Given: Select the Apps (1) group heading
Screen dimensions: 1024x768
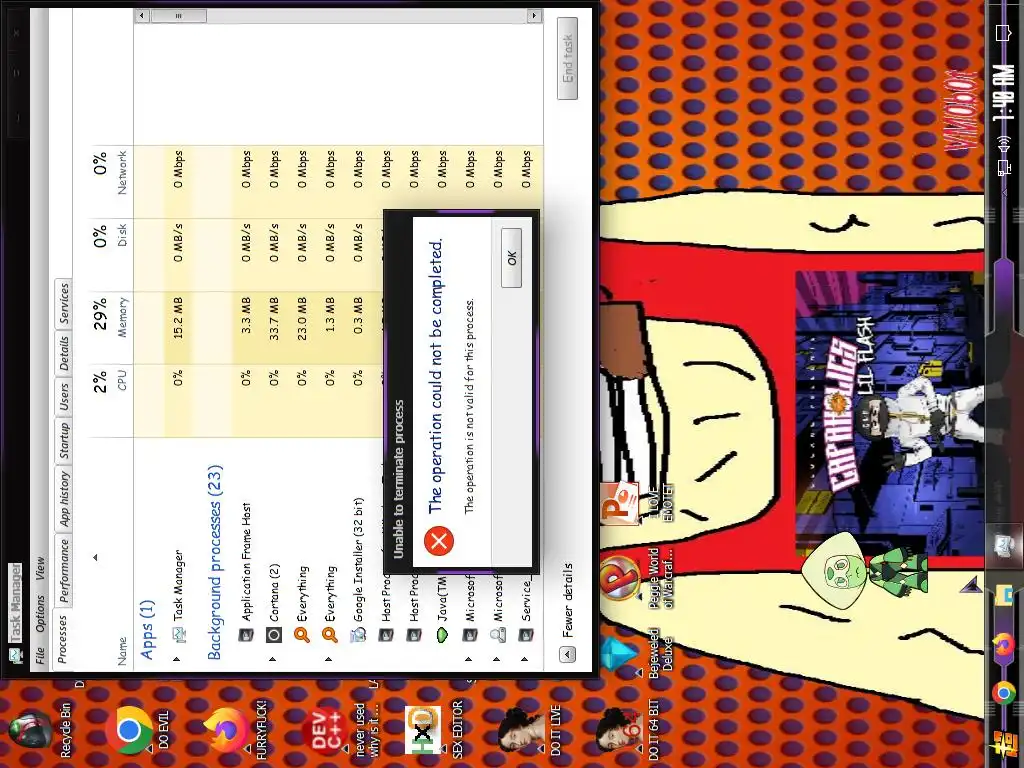Looking at the screenshot, I should (x=147, y=630).
